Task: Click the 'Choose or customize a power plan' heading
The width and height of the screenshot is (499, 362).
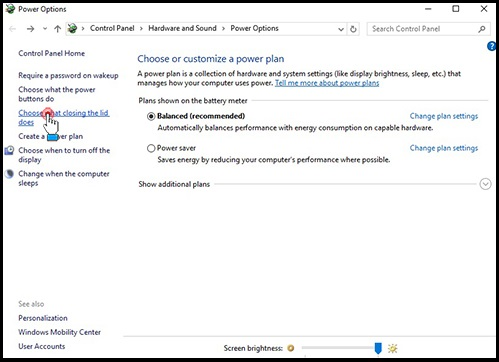Action: pyautogui.click(x=211, y=59)
